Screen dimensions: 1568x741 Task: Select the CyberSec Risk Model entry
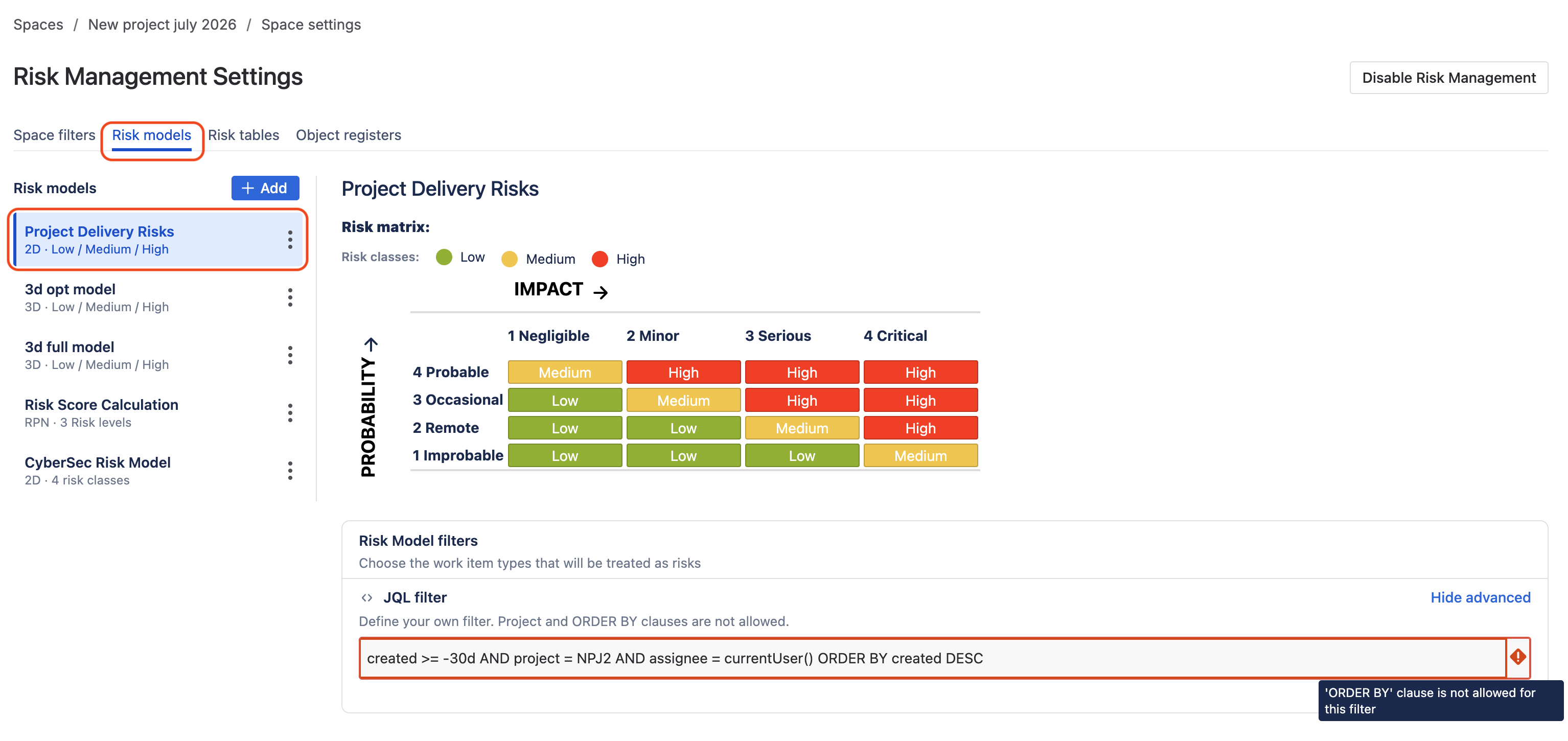click(x=98, y=470)
